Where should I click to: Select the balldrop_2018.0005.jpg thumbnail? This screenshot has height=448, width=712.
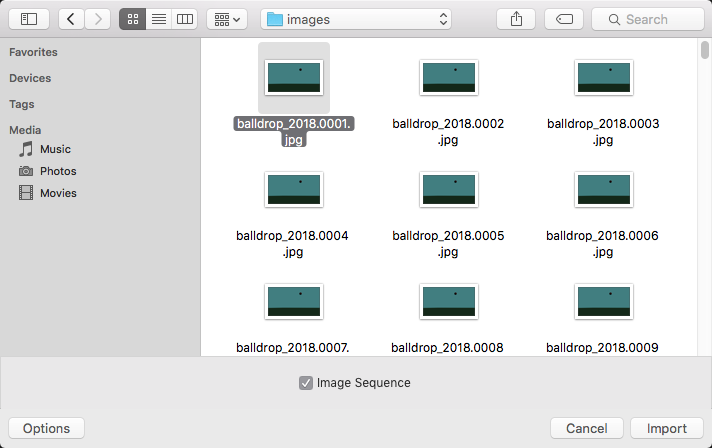pos(449,189)
